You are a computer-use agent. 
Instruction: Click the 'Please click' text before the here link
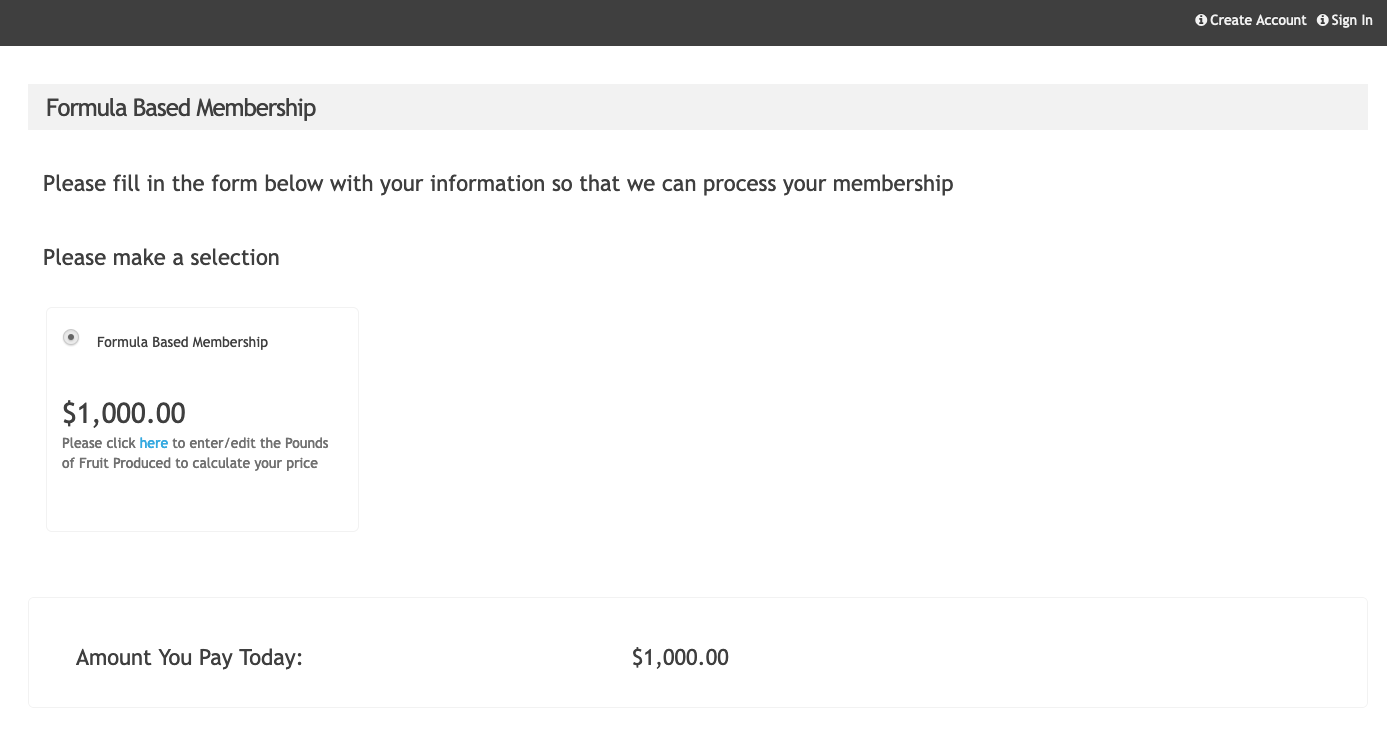(x=99, y=443)
